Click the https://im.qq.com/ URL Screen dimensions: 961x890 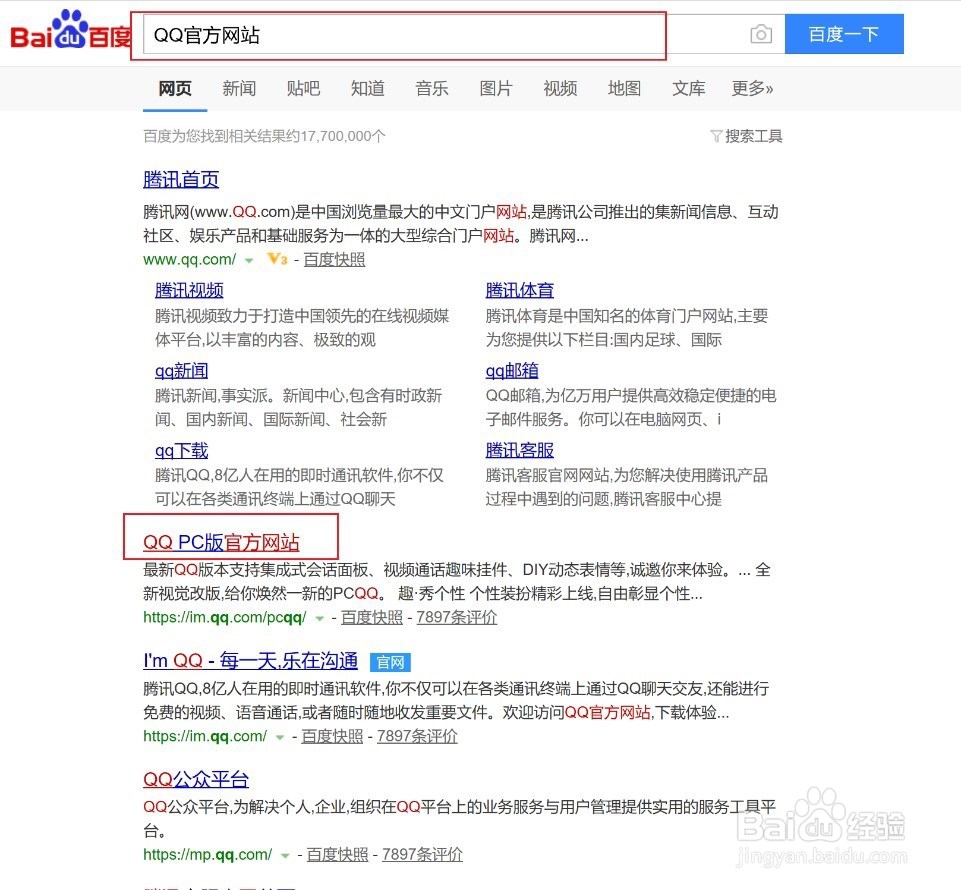(205, 737)
